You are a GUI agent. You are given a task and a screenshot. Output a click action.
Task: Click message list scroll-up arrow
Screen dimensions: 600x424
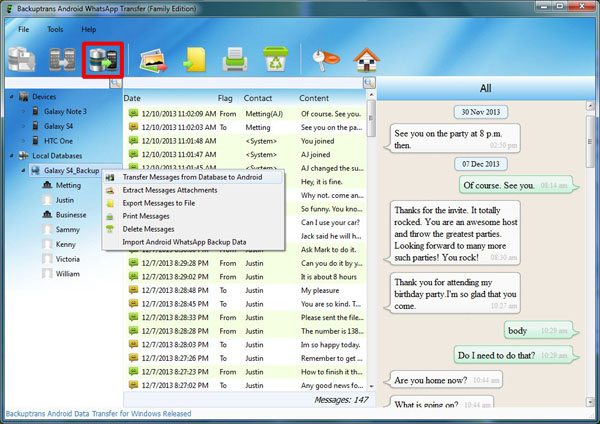(371, 95)
